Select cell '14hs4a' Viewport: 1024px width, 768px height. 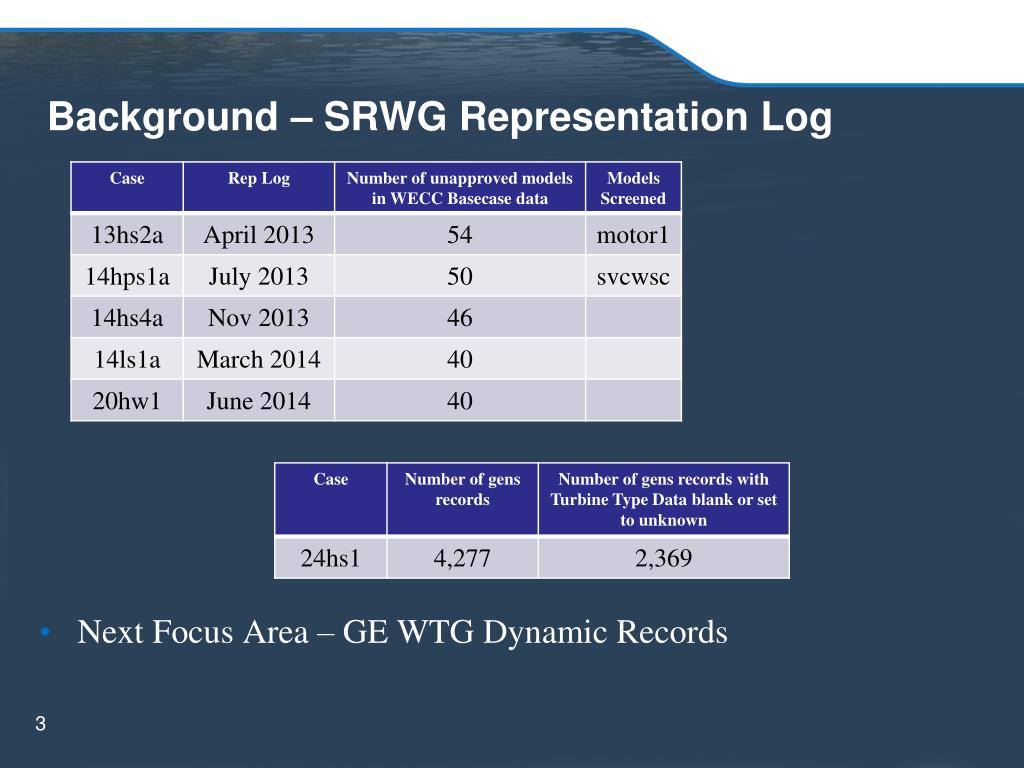[x=127, y=317]
